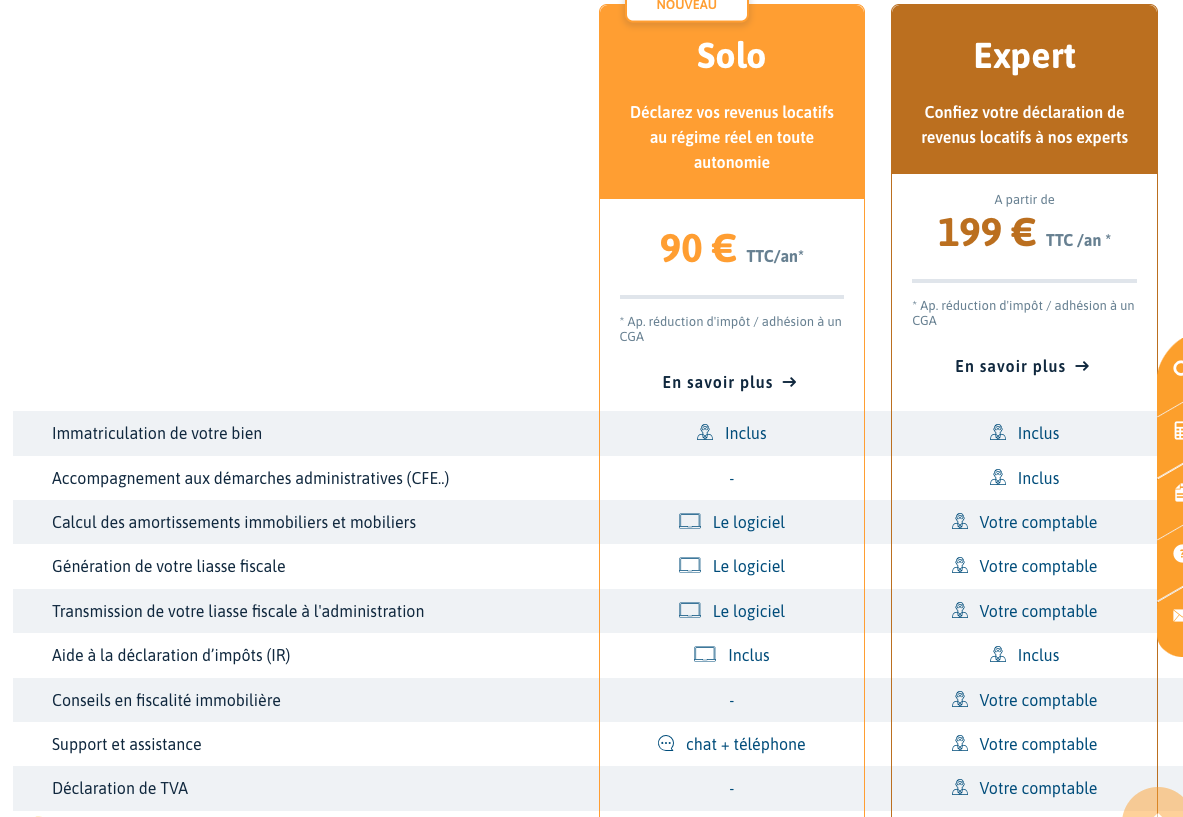Click the laptop icon for Génération de liasse fiscale
This screenshot has height=817, width=1183.
tap(690, 565)
